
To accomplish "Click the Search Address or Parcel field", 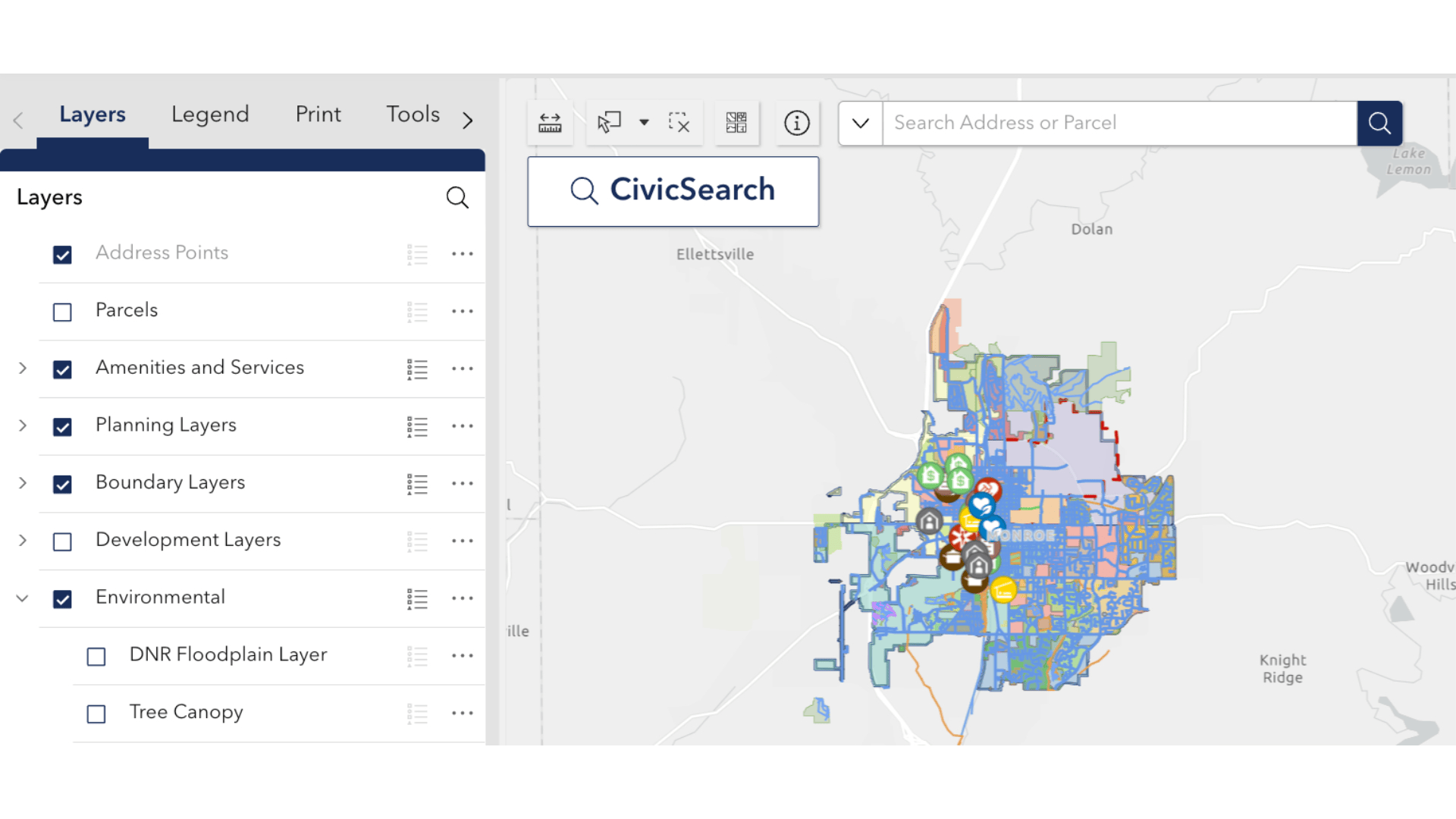I will (x=1119, y=123).
